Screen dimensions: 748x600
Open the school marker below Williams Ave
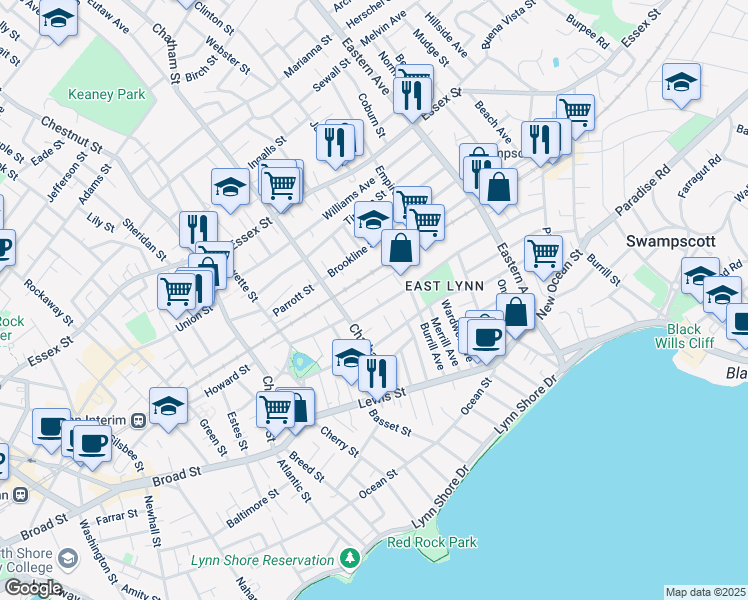point(374,220)
